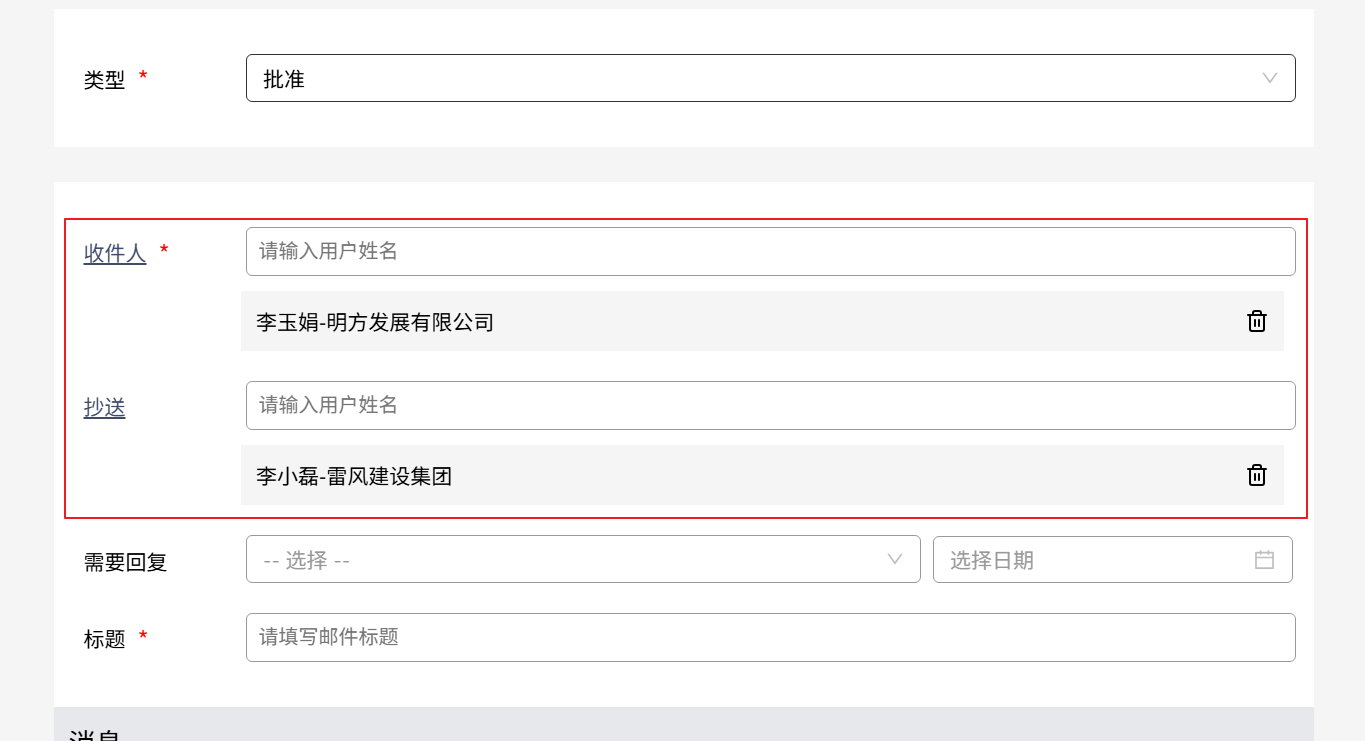Click the red asterisk beside 收件人

click(x=164, y=250)
